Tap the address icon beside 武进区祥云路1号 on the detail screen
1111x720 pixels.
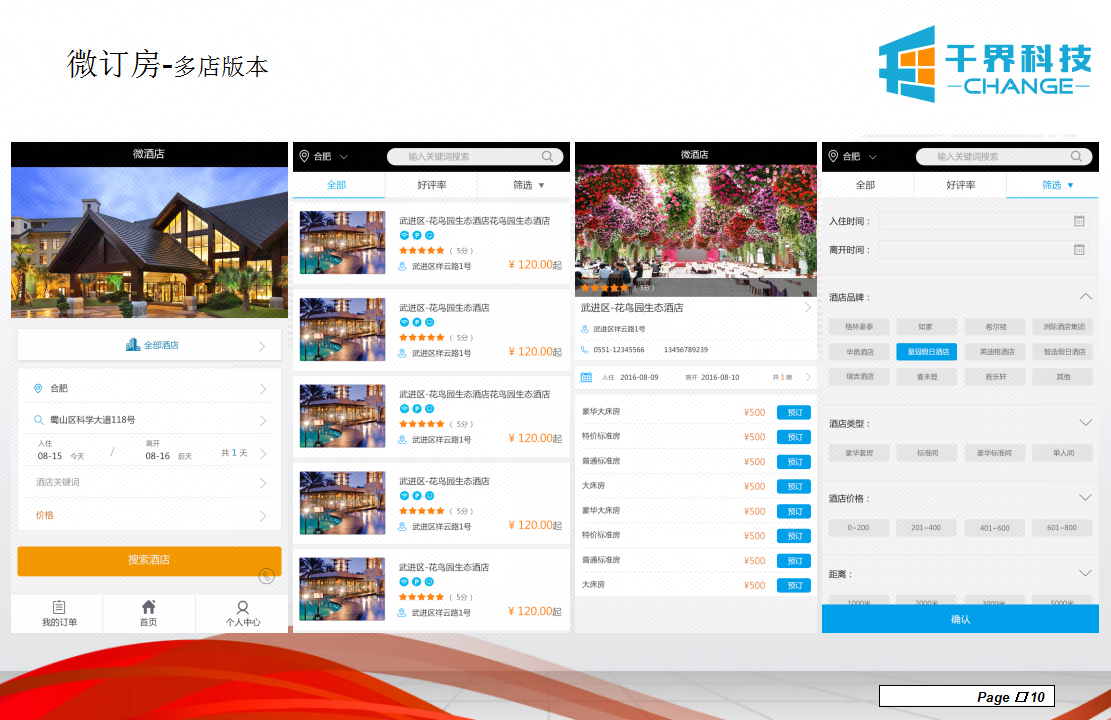click(585, 329)
